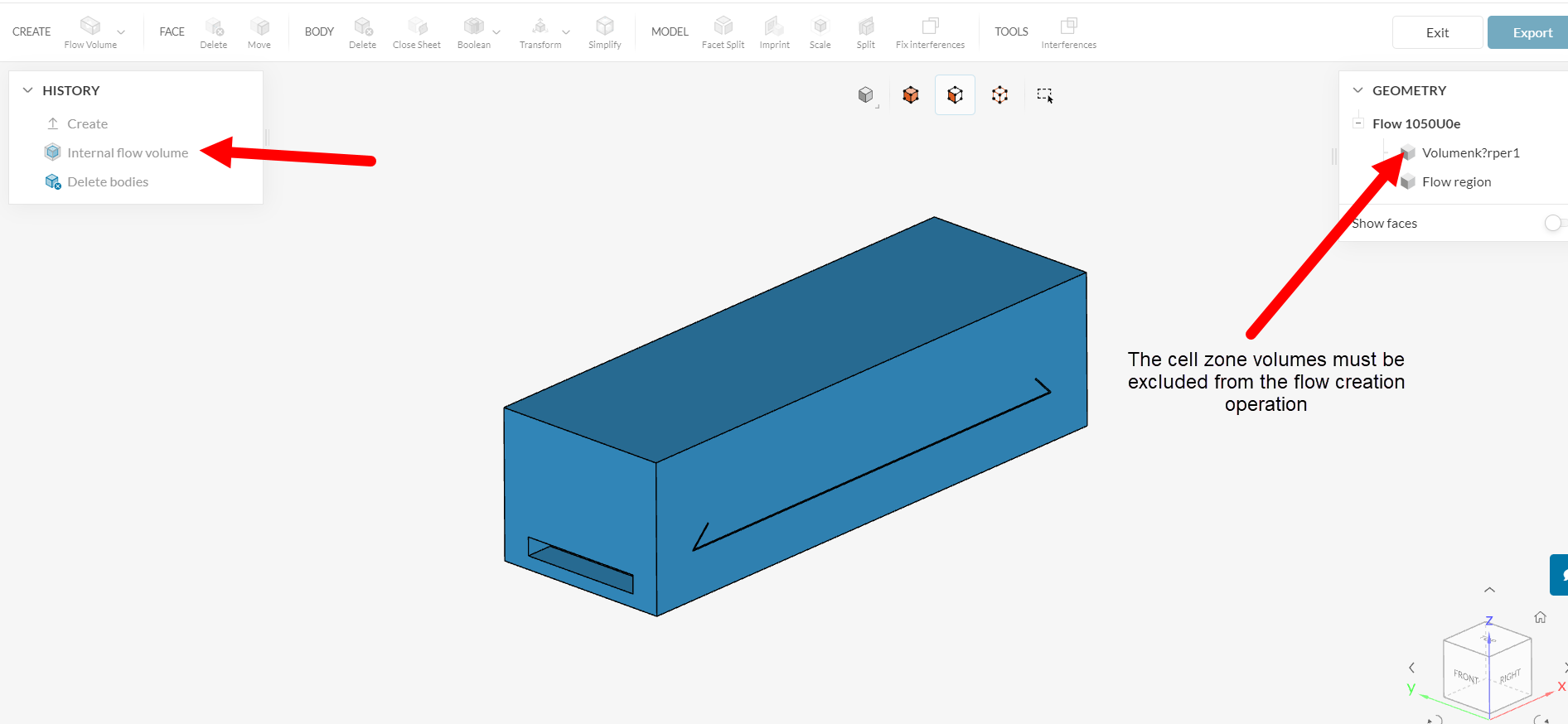The width and height of the screenshot is (1568, 724).
Task: Expand the Flow Volume dropdown arrow
Action: tap(121, 32)
